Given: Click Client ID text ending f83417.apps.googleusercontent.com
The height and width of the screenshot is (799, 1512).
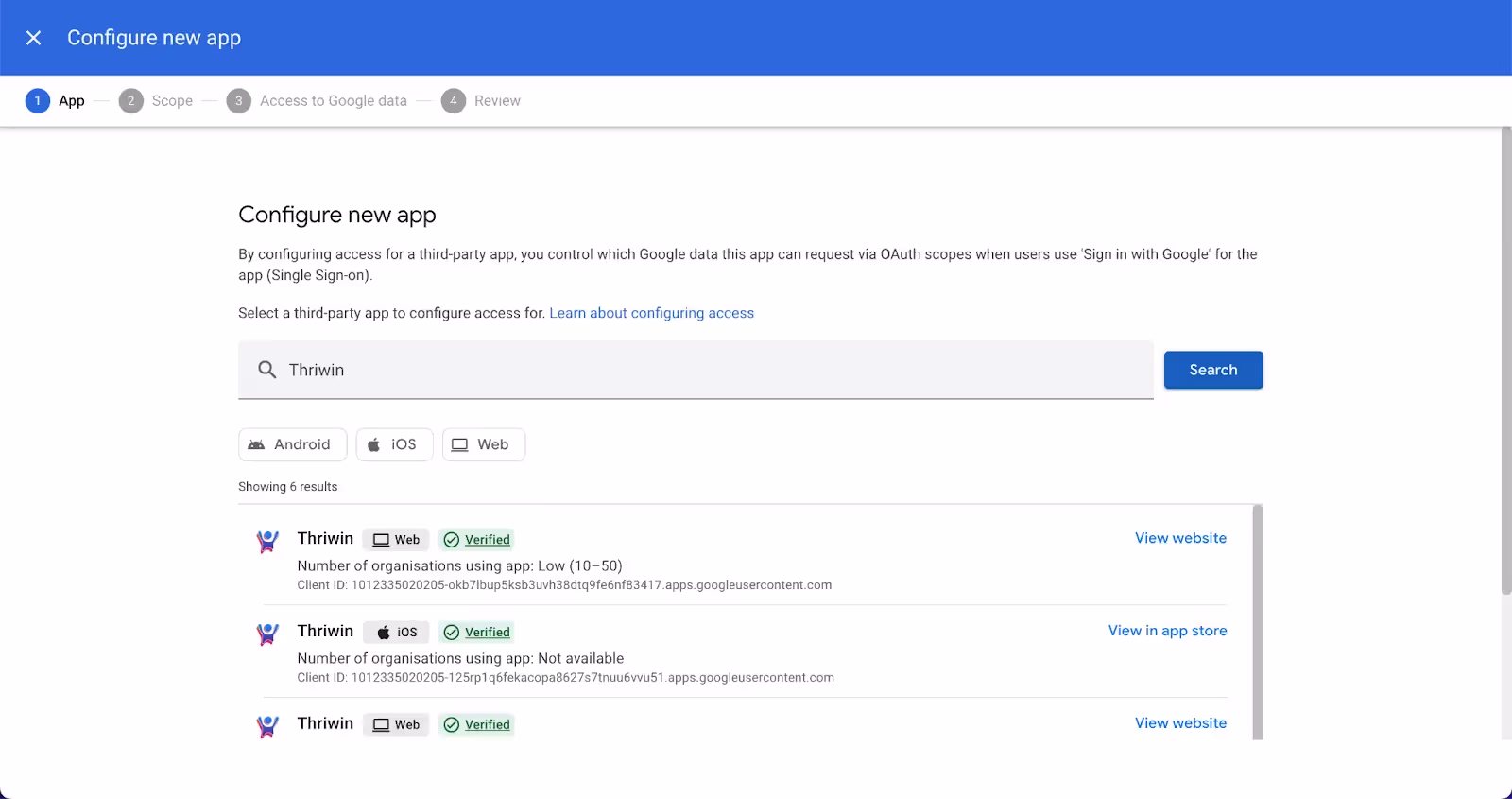Looking at the screenshot, I should point(564,585).
